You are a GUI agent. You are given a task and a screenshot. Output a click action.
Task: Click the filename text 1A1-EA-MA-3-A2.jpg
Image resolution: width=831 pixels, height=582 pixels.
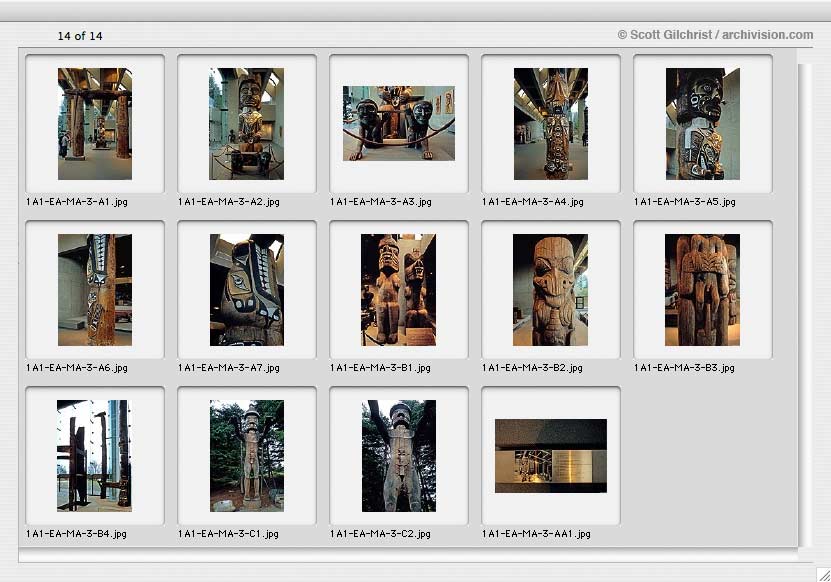coord(229,202)
